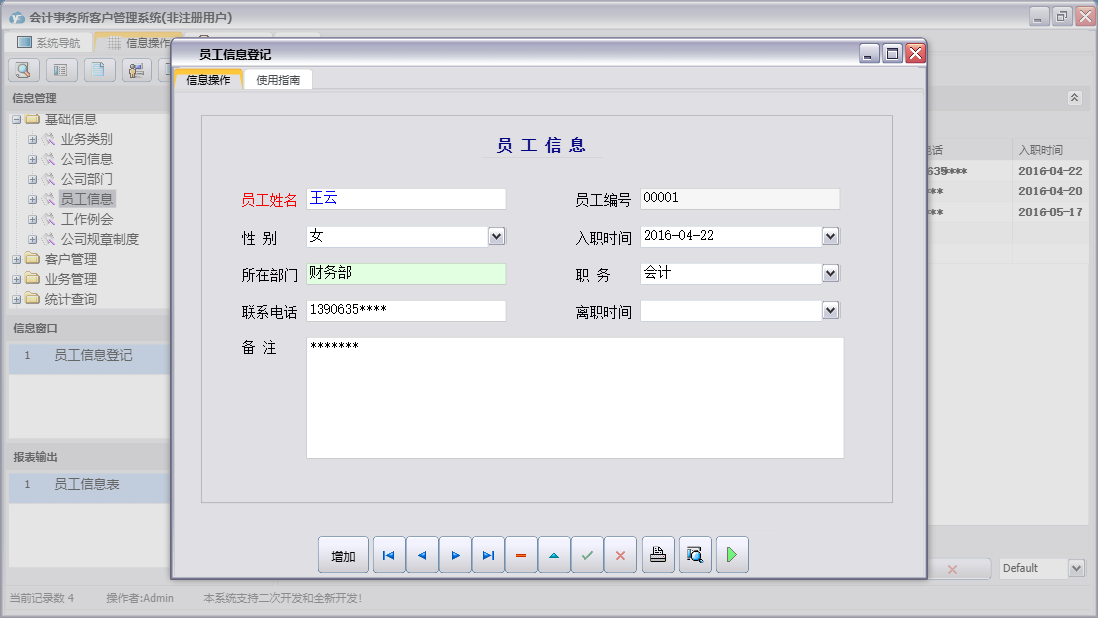Click the 员工姓名 input field
Screen dimensions: 1098x618
click(405, 199)
